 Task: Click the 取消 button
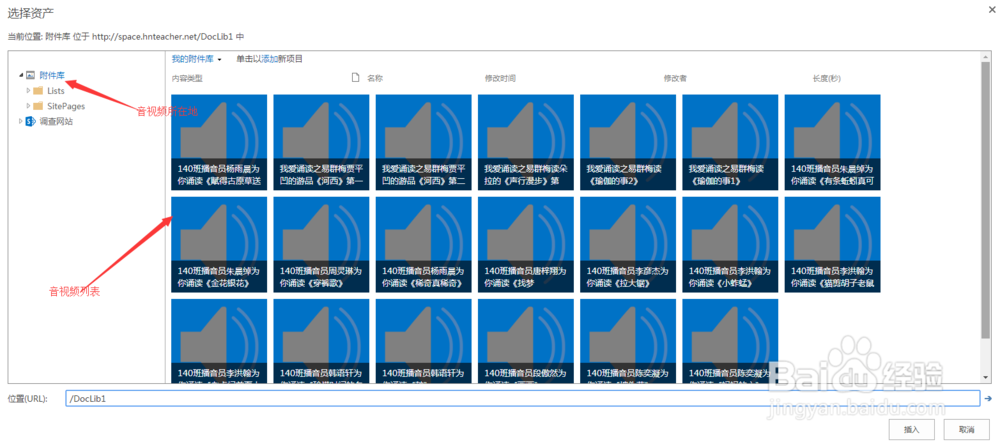(x=966, y=429)
